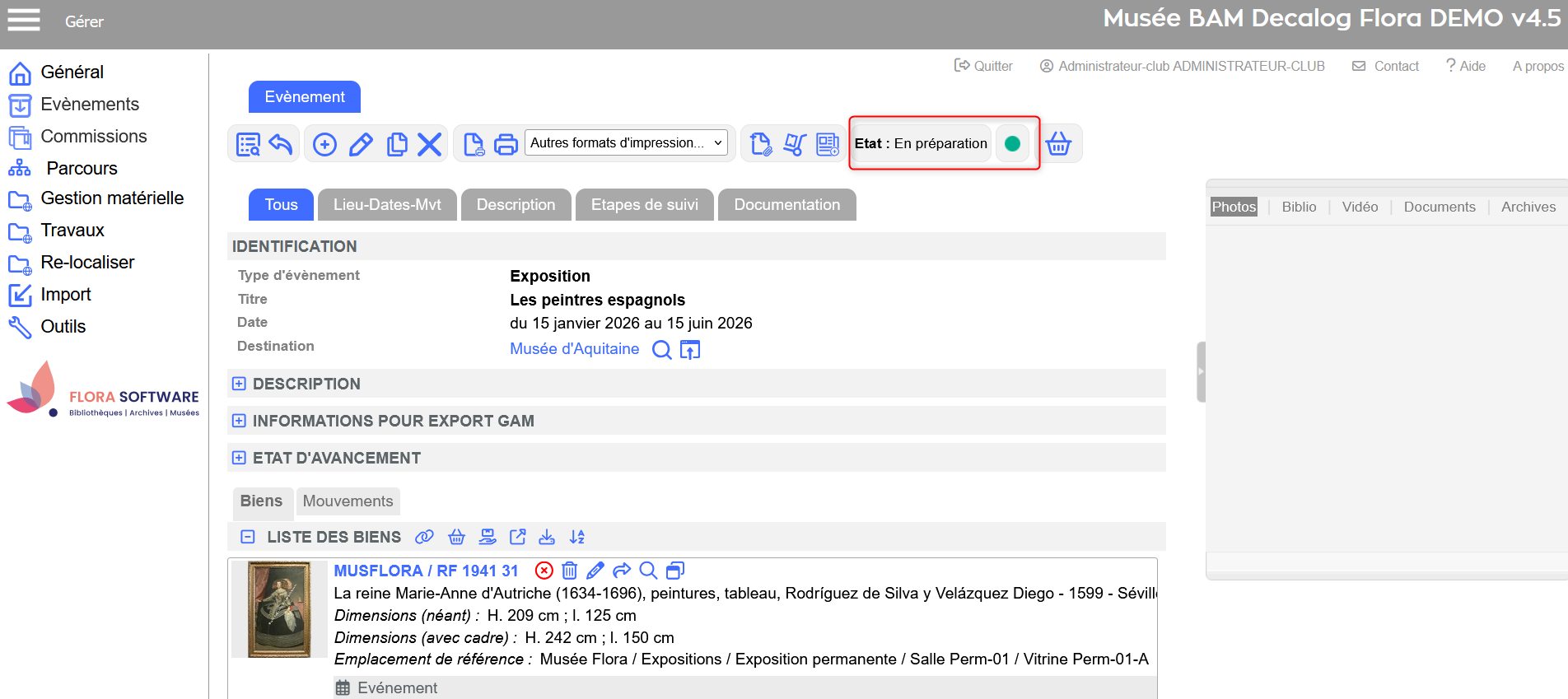
Task: Click the green status indicator dot
Action: pos(1012,143)
